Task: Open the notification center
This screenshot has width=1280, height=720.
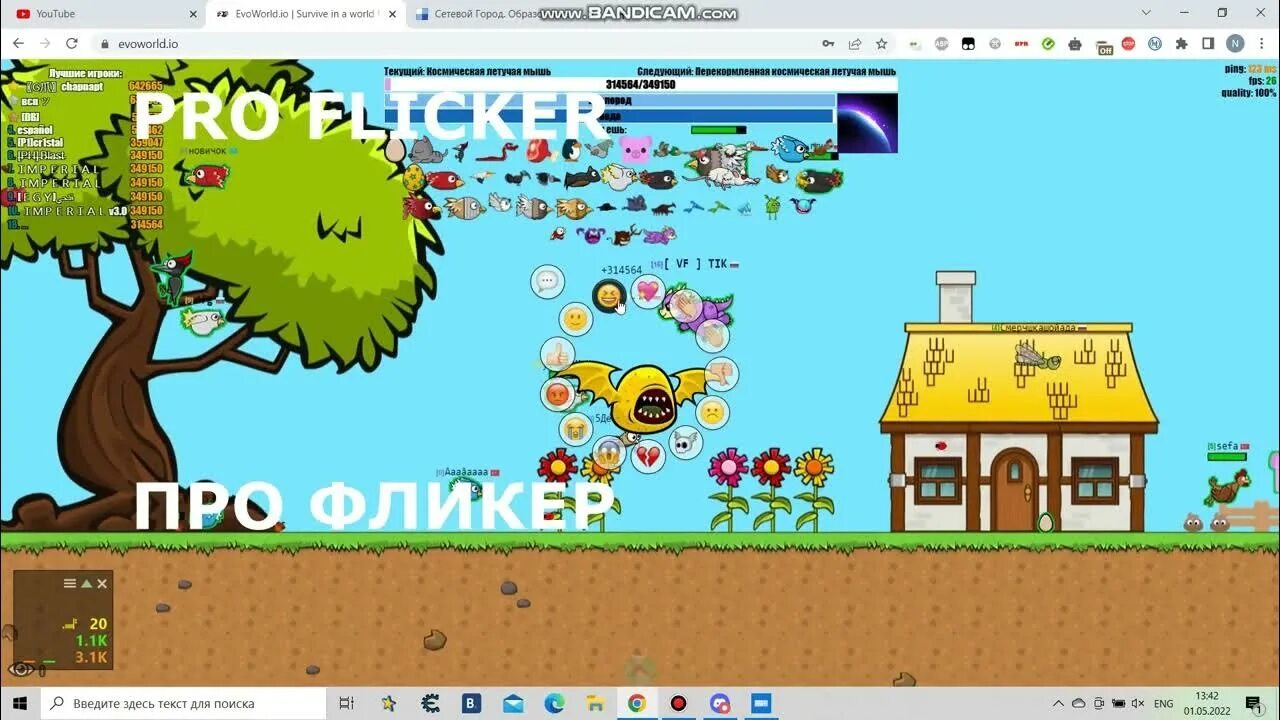Action: (1253, 703)
